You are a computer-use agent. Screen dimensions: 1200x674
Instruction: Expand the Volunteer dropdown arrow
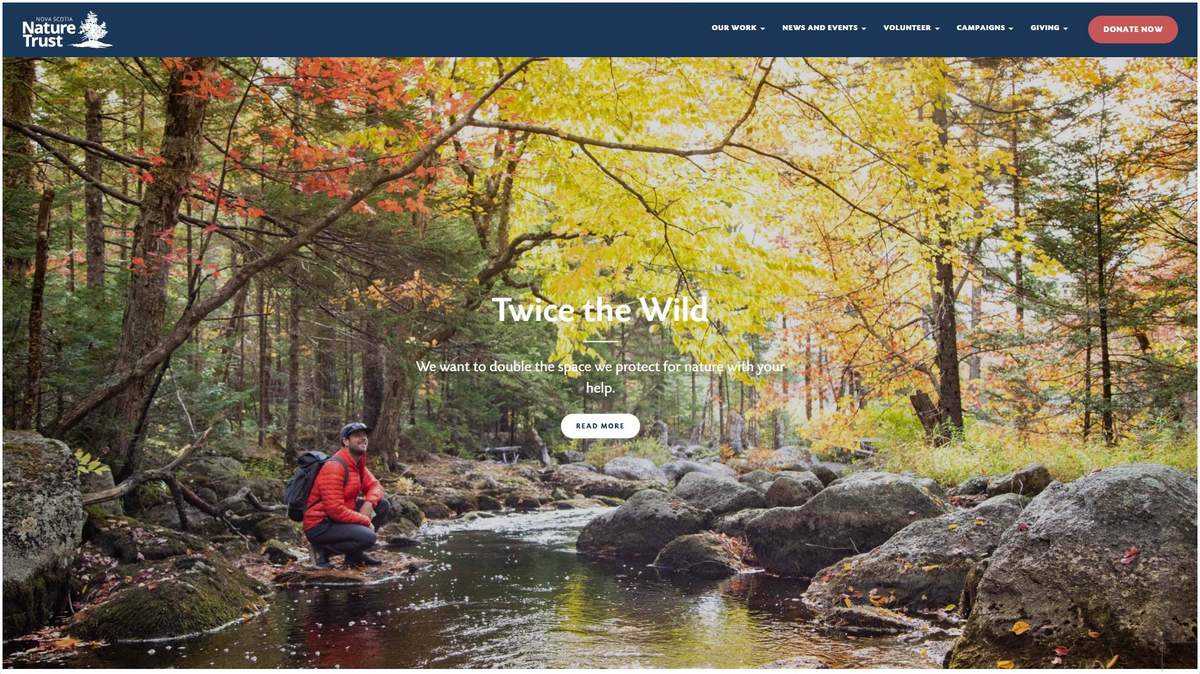click(x=937, y=29)
